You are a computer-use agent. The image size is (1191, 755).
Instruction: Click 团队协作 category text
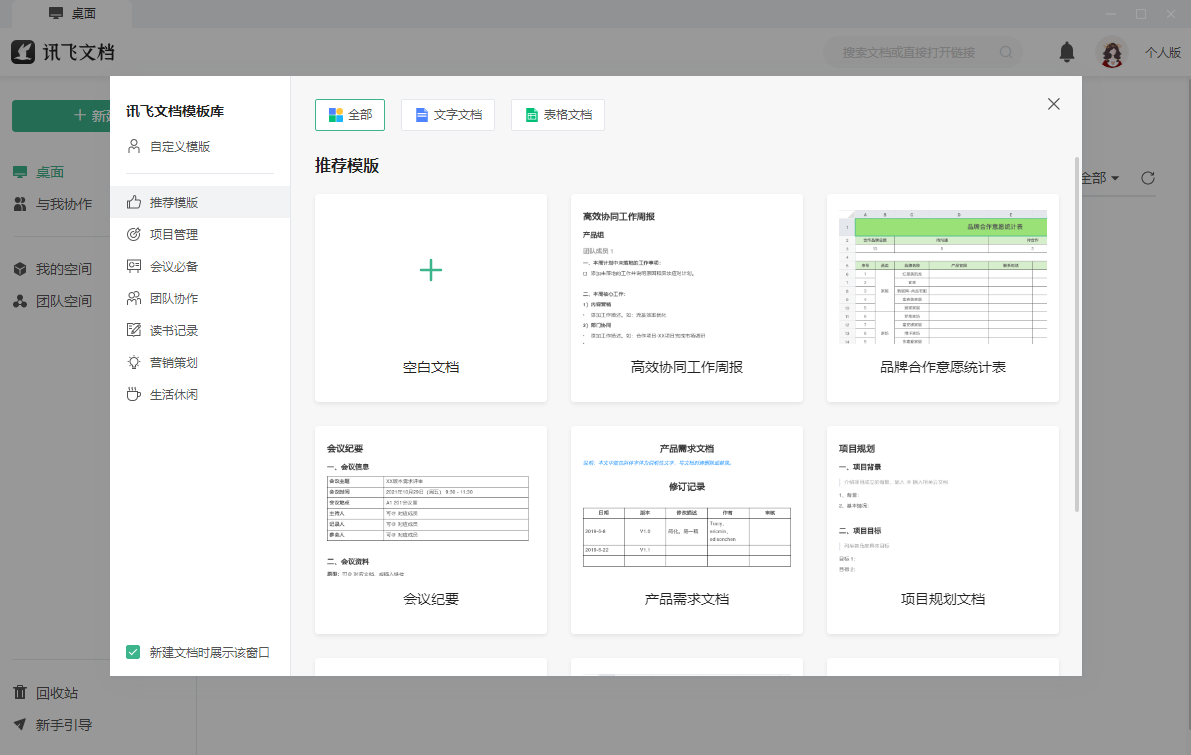point(174,298)
